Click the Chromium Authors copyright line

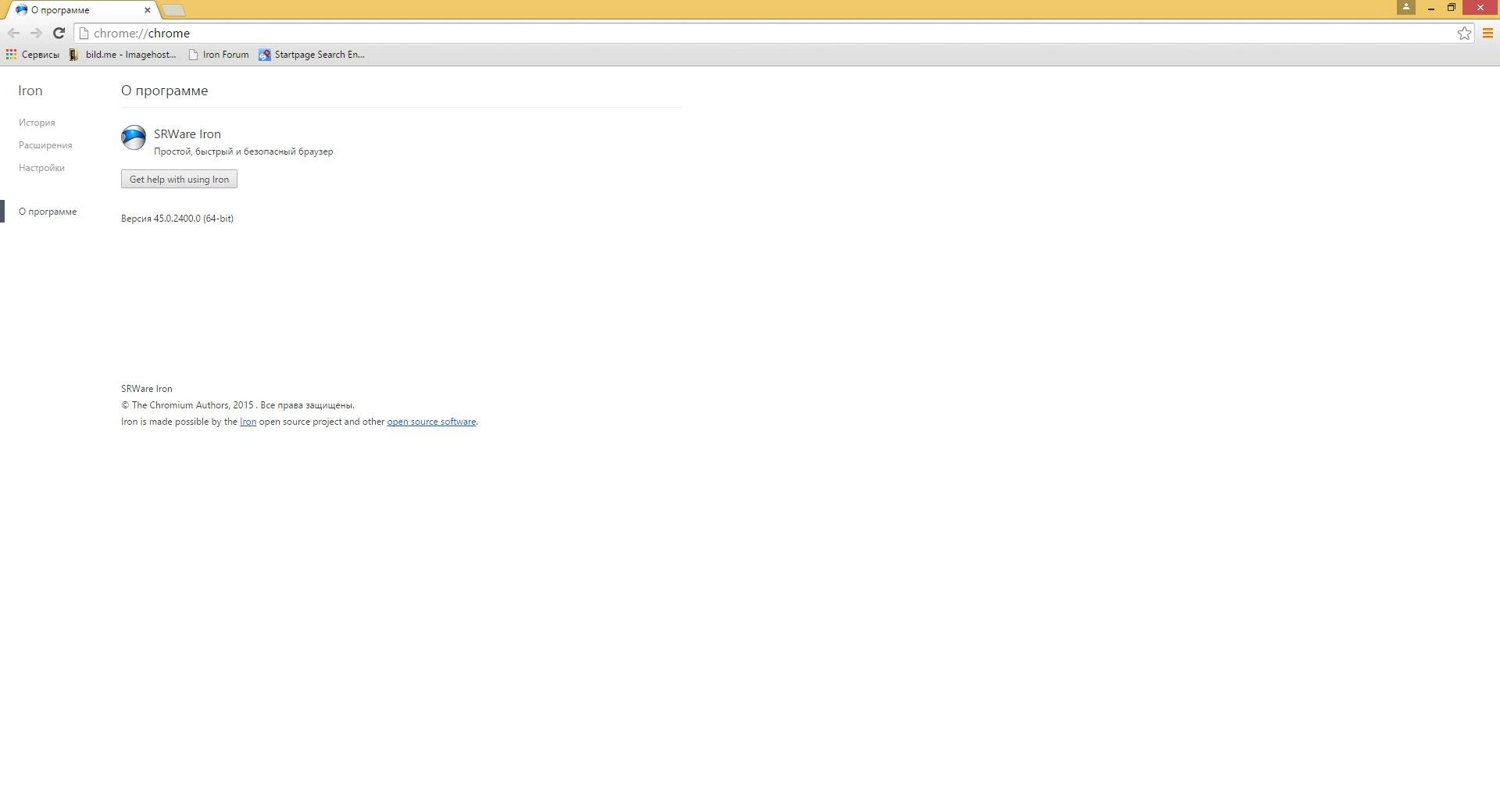click(x=237, y=405)
